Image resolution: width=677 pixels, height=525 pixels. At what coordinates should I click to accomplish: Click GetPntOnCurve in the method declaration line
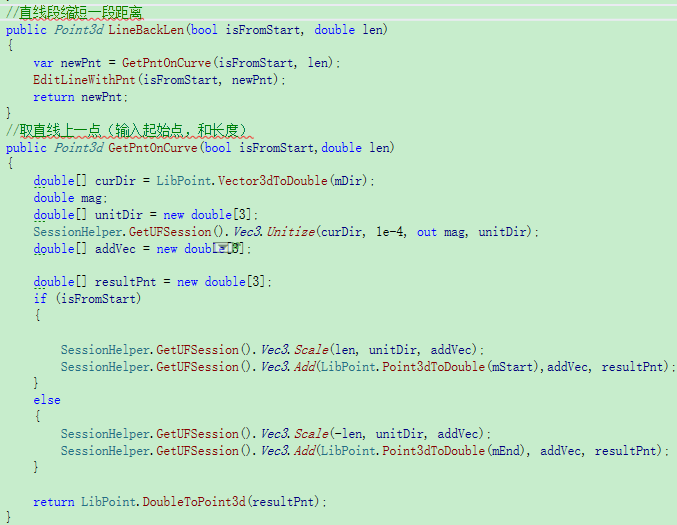click(x=153, y=148)
